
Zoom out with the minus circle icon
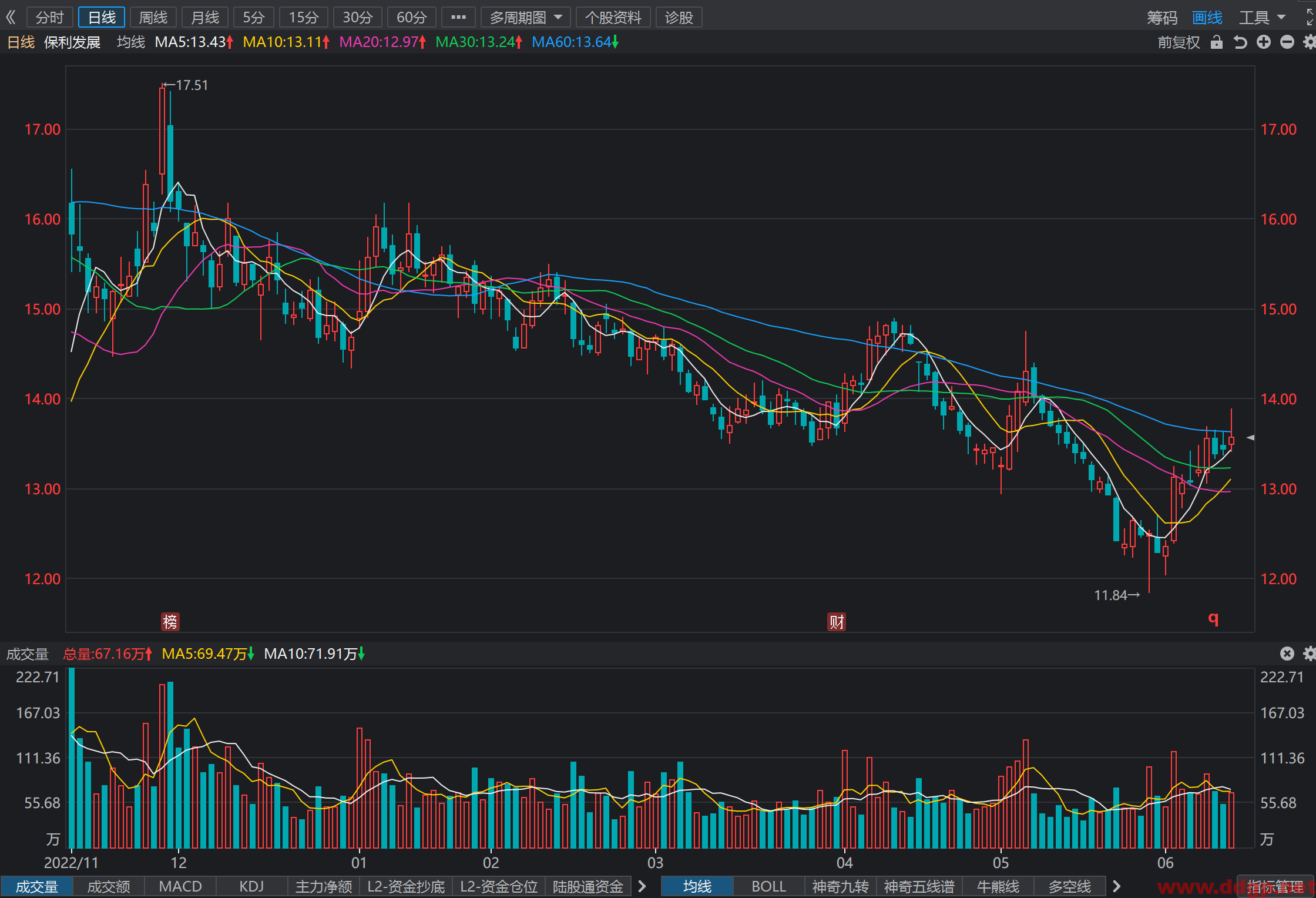(x=1287, y=42)
